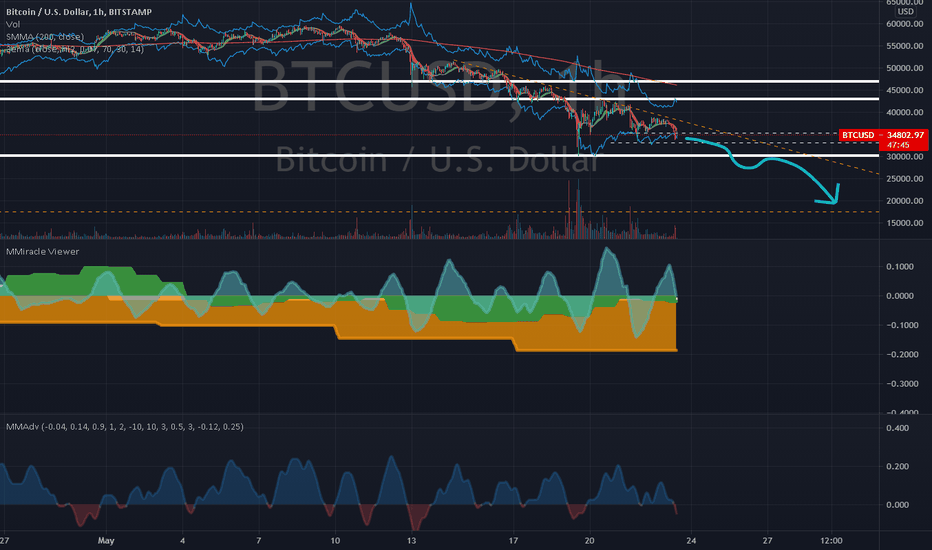Screen dimensions: 932x550
Task: Click the 12:00 label on the time axis
Action: tap(831, 540)
